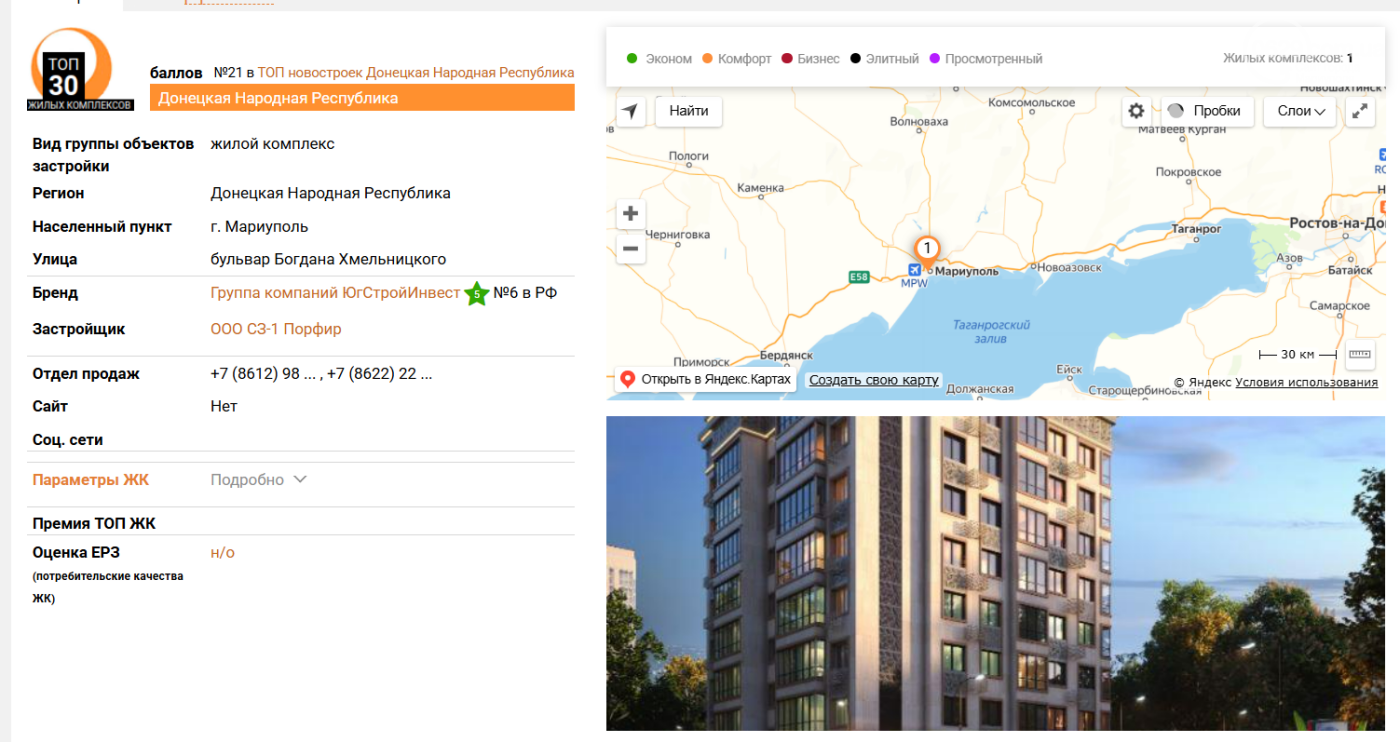Open the Слои layers dropdown
The height and width of the screenshot is (742, 1400).
pos(1300,111)
